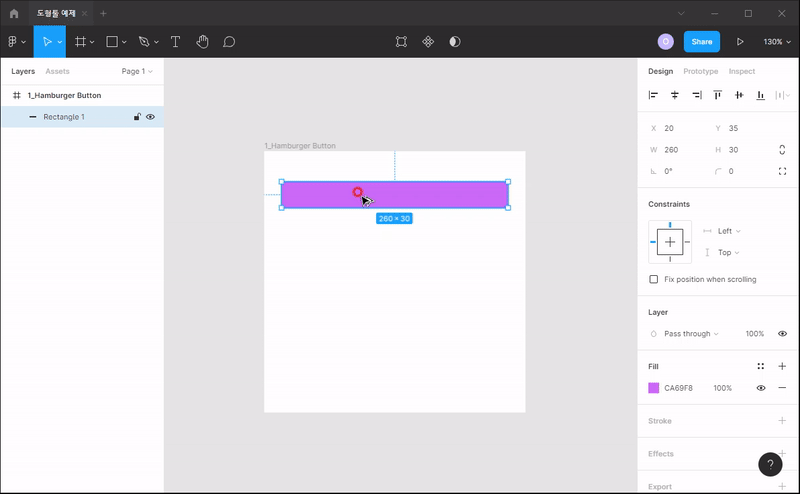800x494 pixels.
Task: Switch to the Assets tab
Action: (57, 71)
